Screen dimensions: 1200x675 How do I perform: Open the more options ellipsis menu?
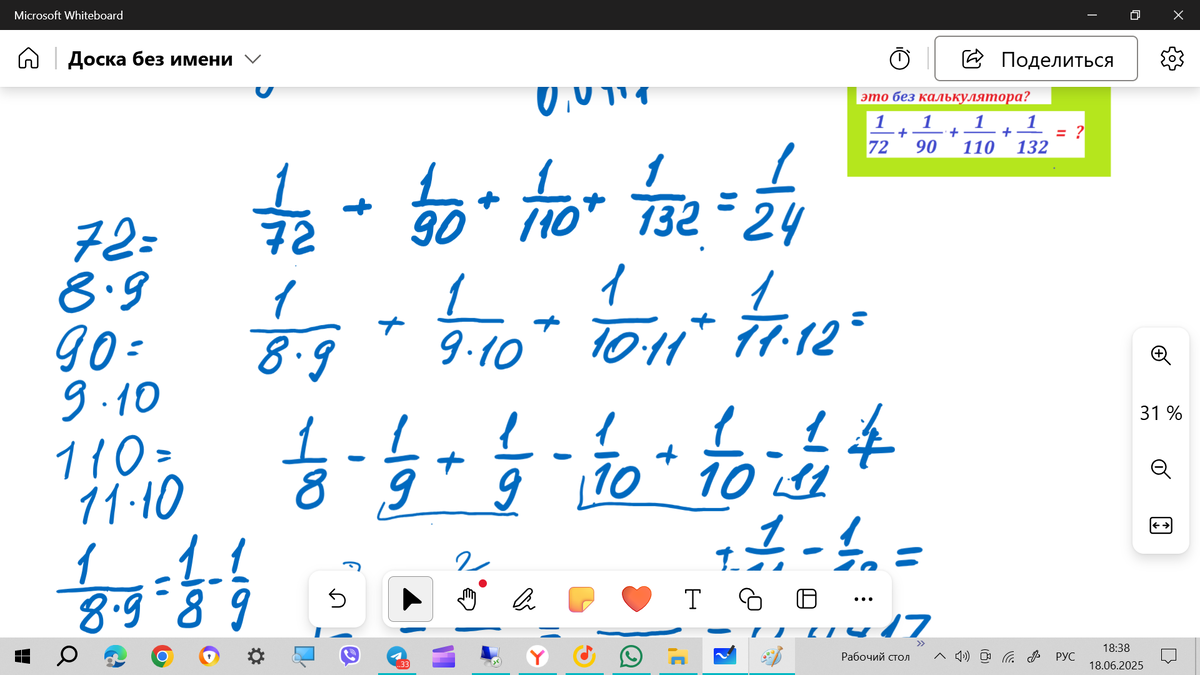tap(864, 599)
